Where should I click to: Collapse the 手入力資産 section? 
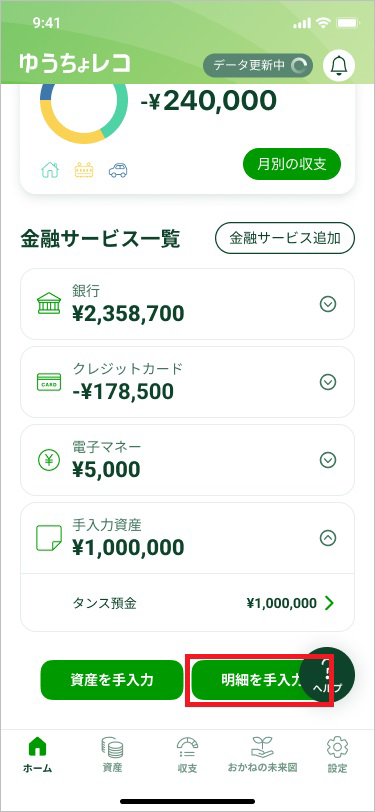[327, 538]
